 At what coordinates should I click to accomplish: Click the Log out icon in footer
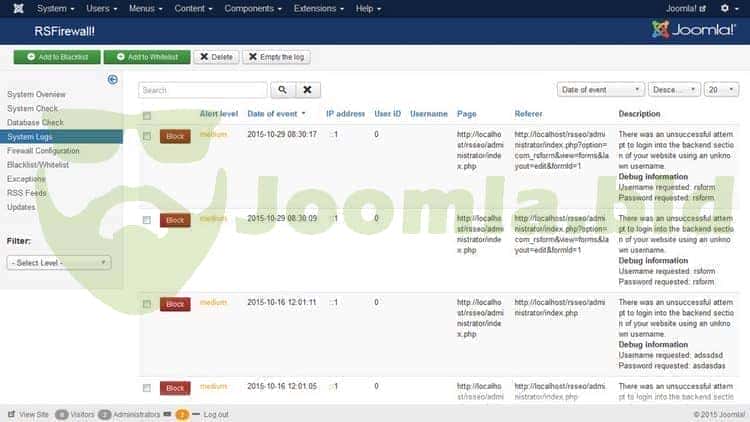[196, 414]
